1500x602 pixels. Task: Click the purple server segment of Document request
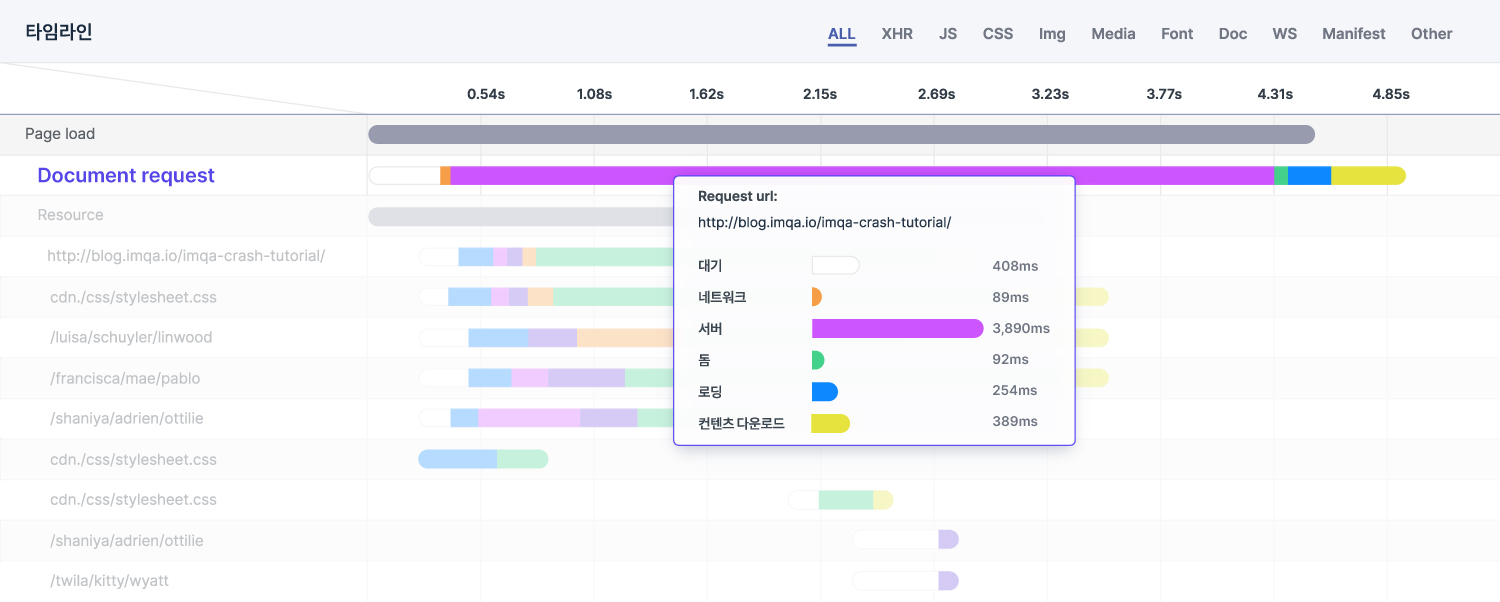(x=862, y=176)
